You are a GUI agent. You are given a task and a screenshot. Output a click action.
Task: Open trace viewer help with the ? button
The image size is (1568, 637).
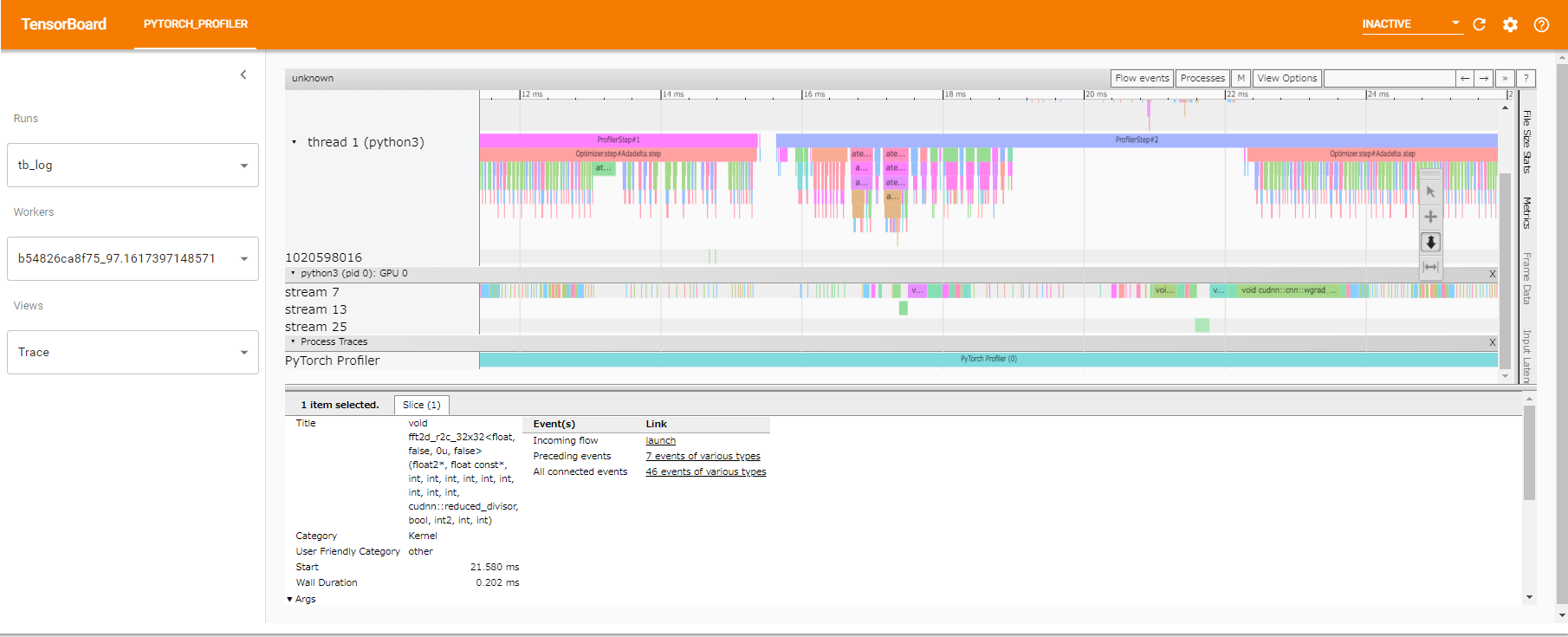tap(1526, 78)
